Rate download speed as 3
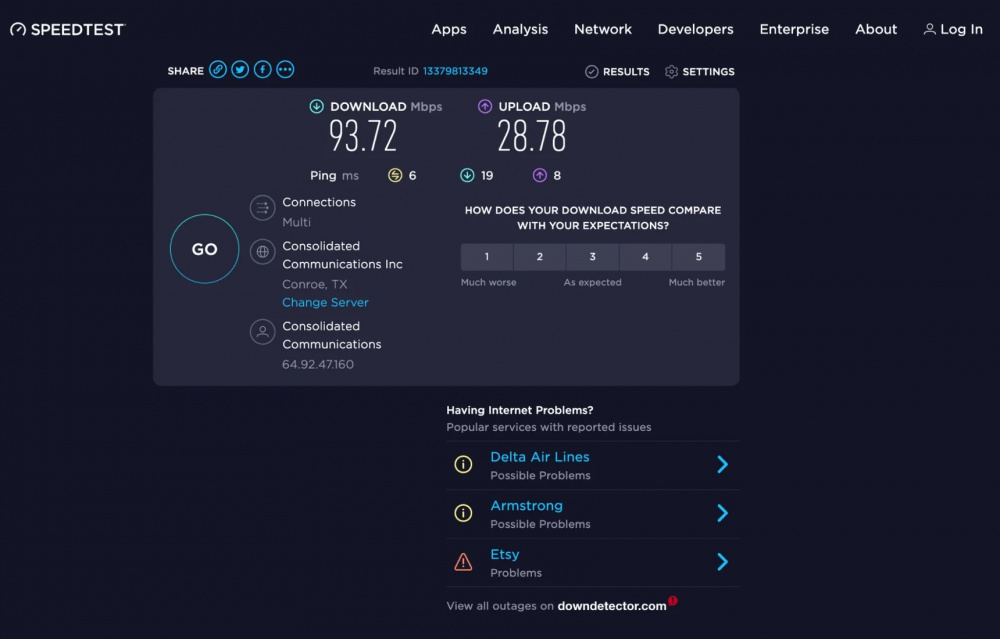The image size is (1000, 639). (x=592, y=256)
